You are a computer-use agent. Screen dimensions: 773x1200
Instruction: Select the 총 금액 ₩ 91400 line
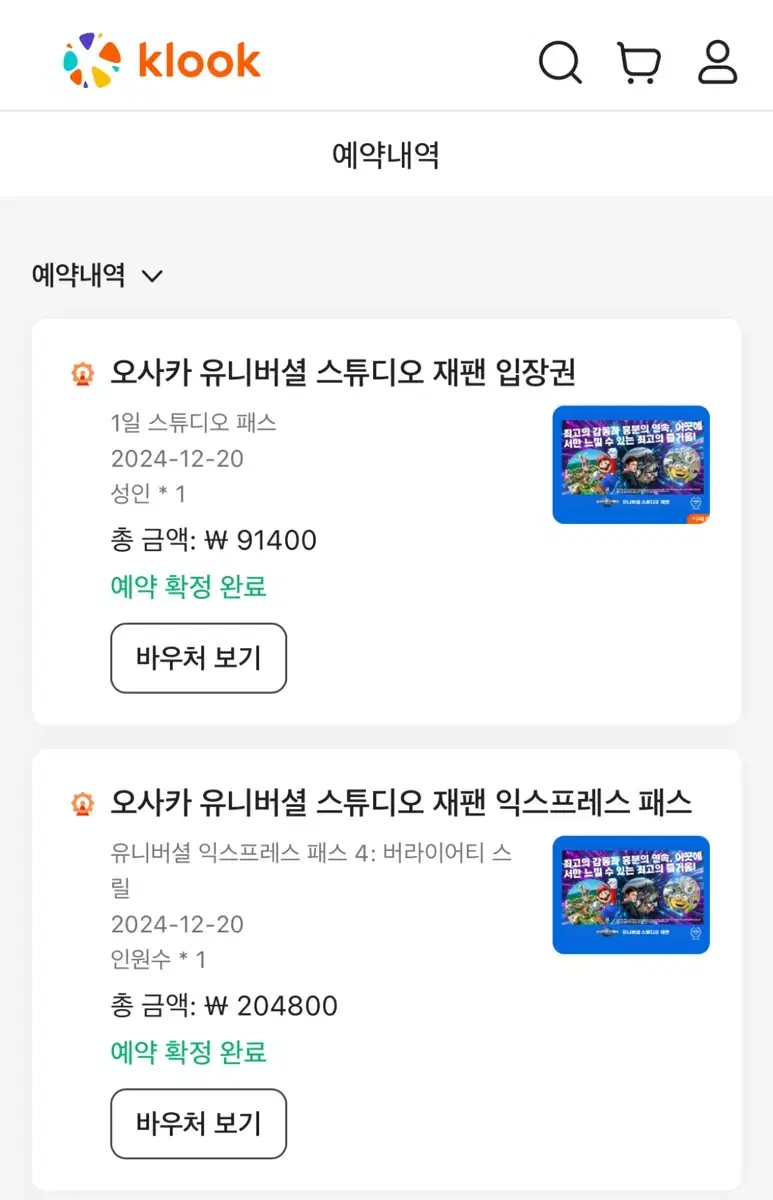pyautogui.click(x=213, y=541)
